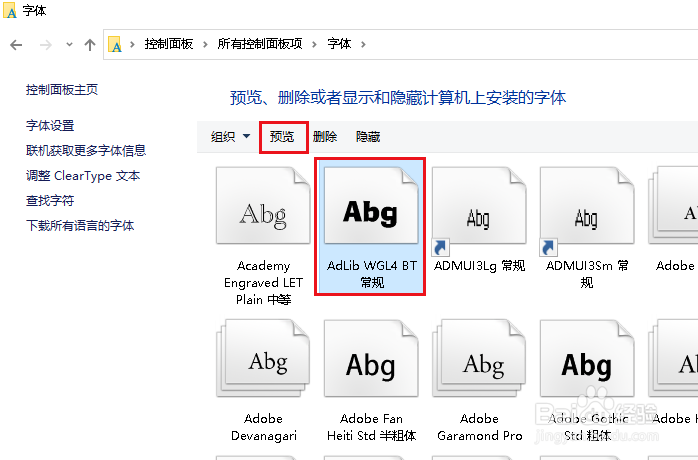698x460 pixels.
Task: Open recent locations dropdown arrow
Action: tap(69, 45)
